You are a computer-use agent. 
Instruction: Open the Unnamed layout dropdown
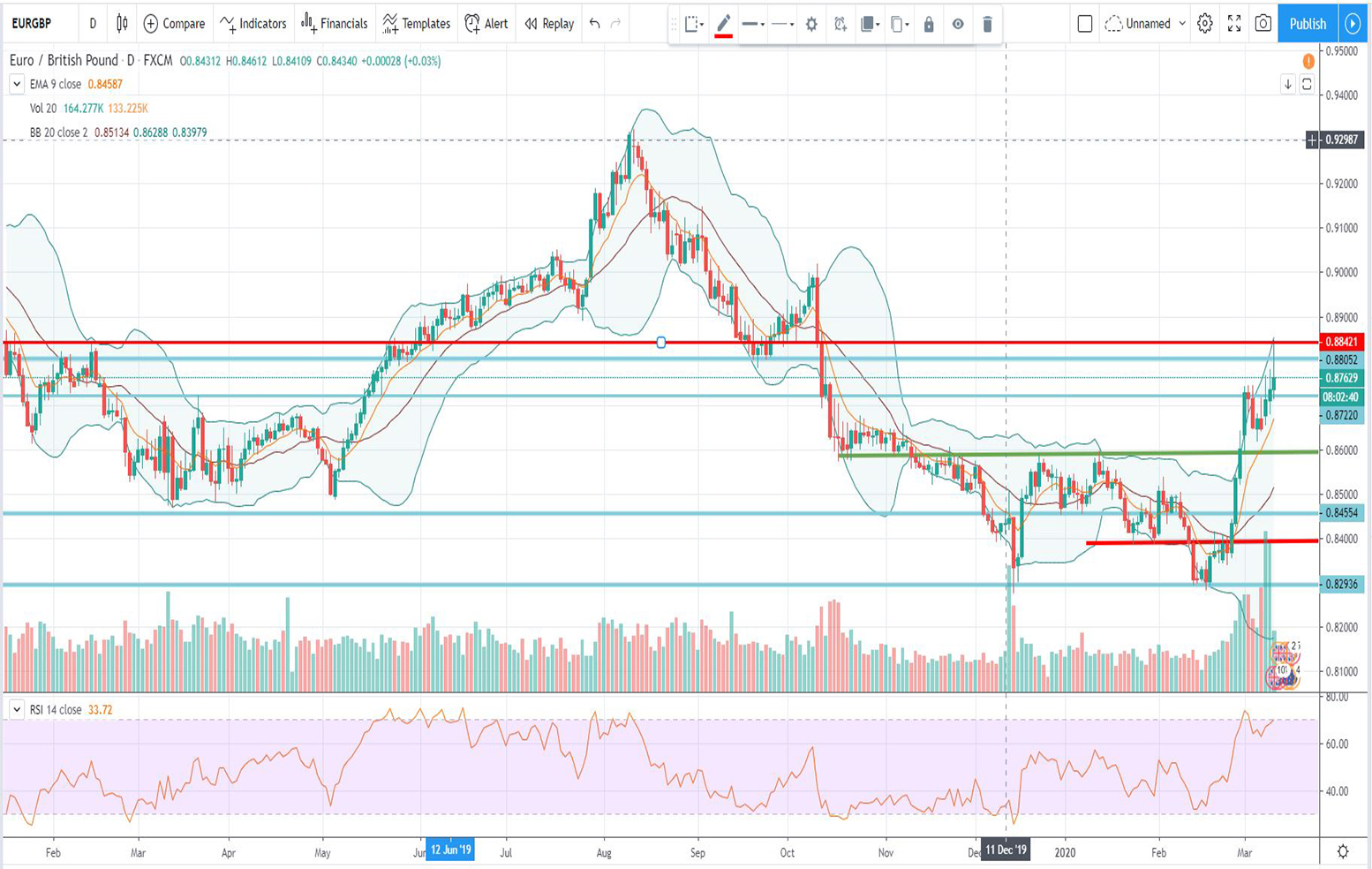1145,24
